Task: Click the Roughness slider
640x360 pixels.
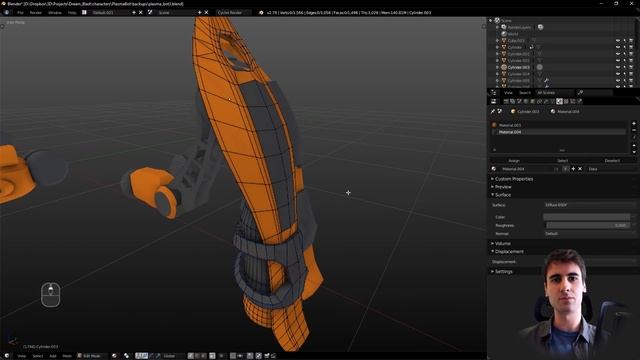Action: coord(588,225)
